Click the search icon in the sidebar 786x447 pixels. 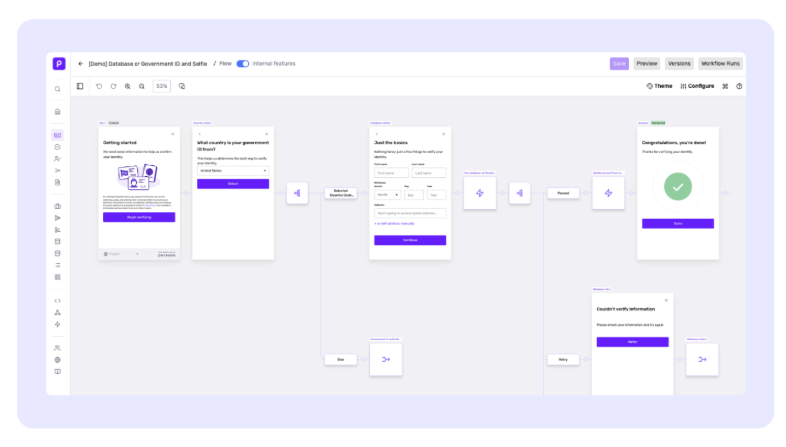pyautogui.click(x=58, y=89)
